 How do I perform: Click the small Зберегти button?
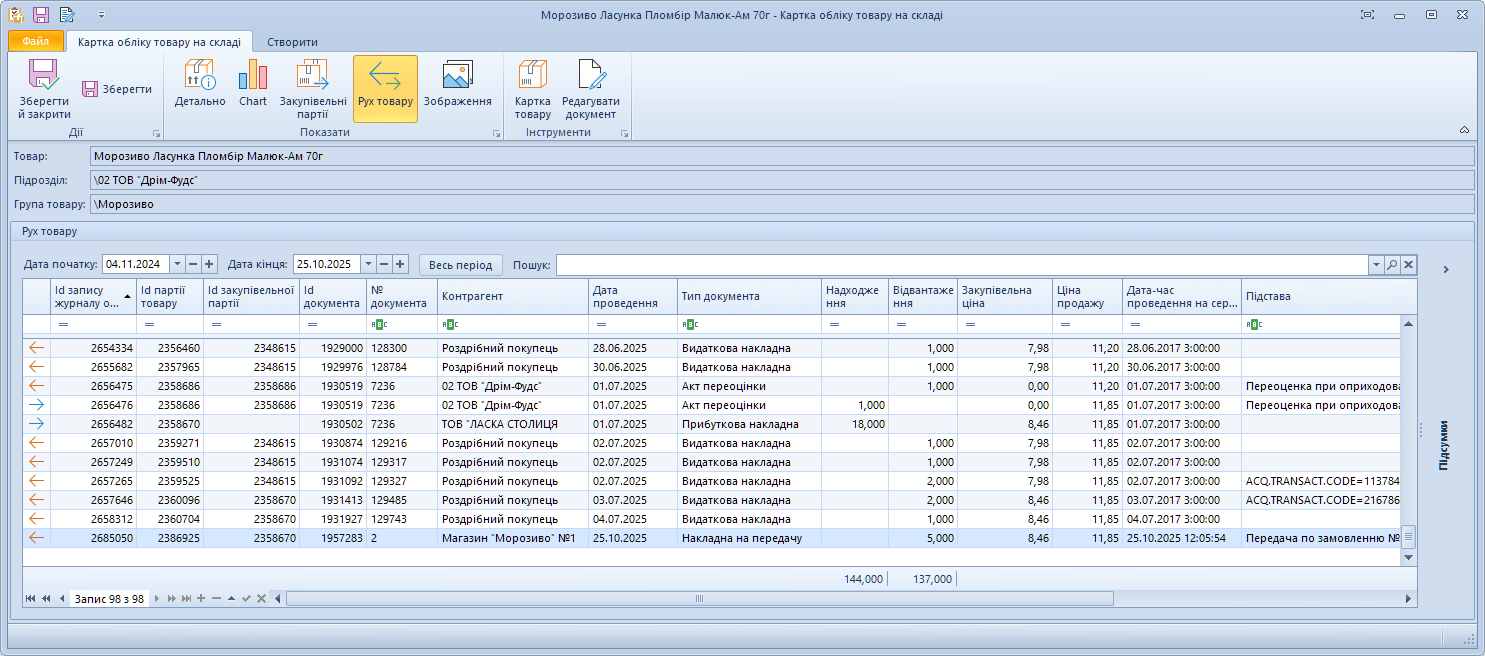coord(117,89)
